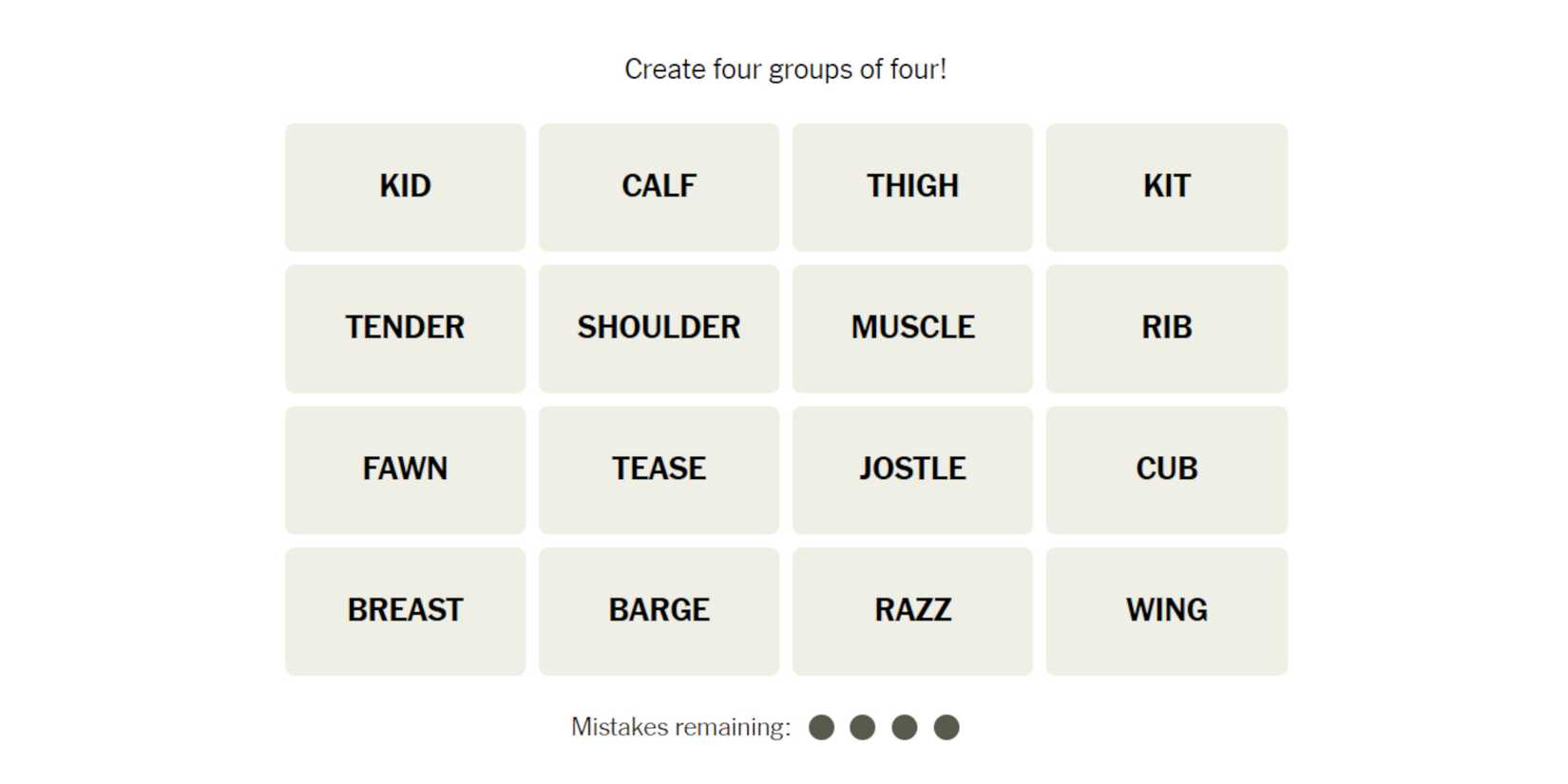Choose the MUSCLE tile
Image resolution: width=1568 pixels, height=784 pixels.
pyautogui.click(x=912, y=328)
